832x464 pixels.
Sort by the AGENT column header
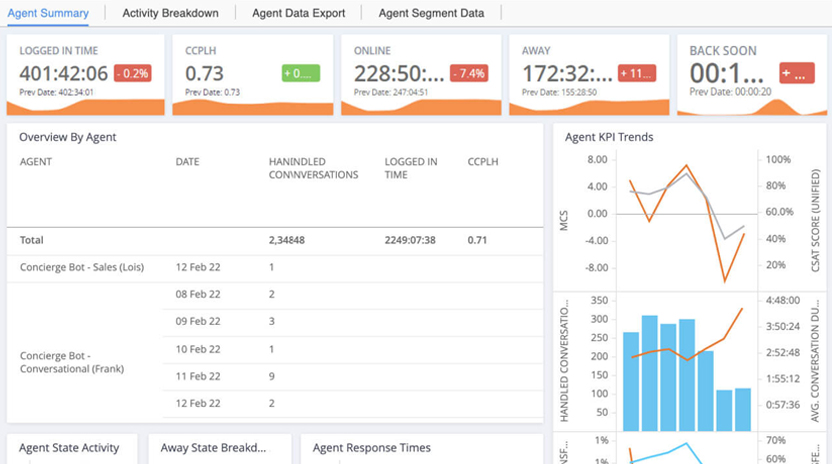(36, 162)
